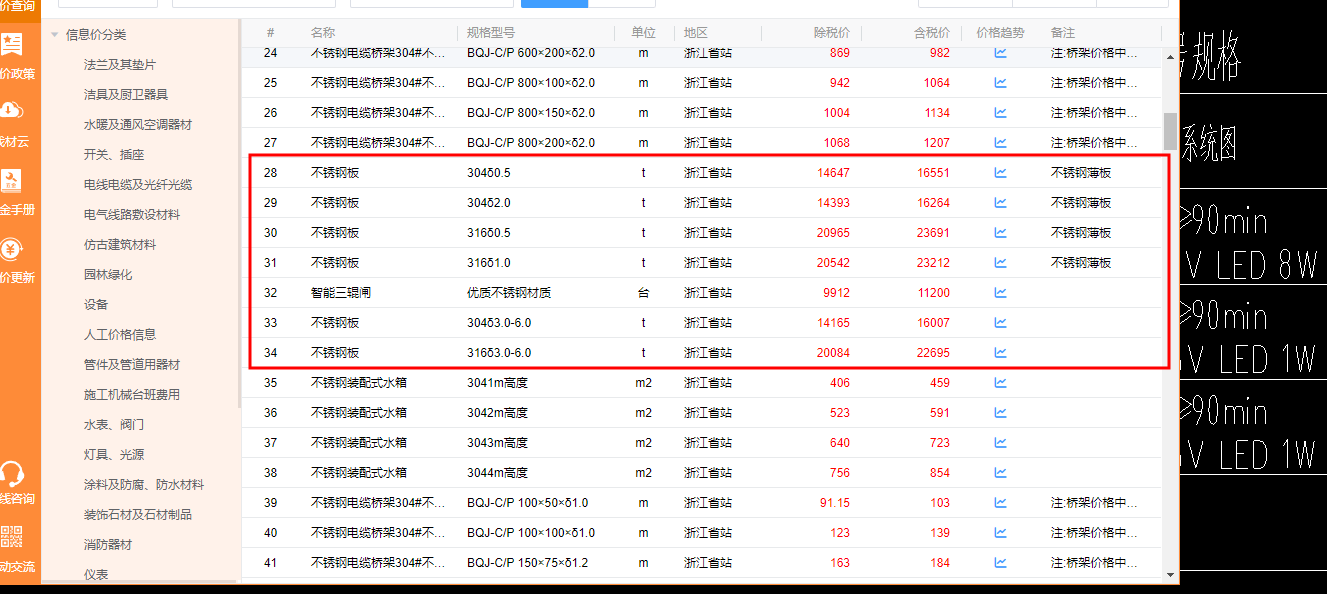Show price trend for row 40
The width and height of the screenshot is (1327, 594).
click(1000, 533)
